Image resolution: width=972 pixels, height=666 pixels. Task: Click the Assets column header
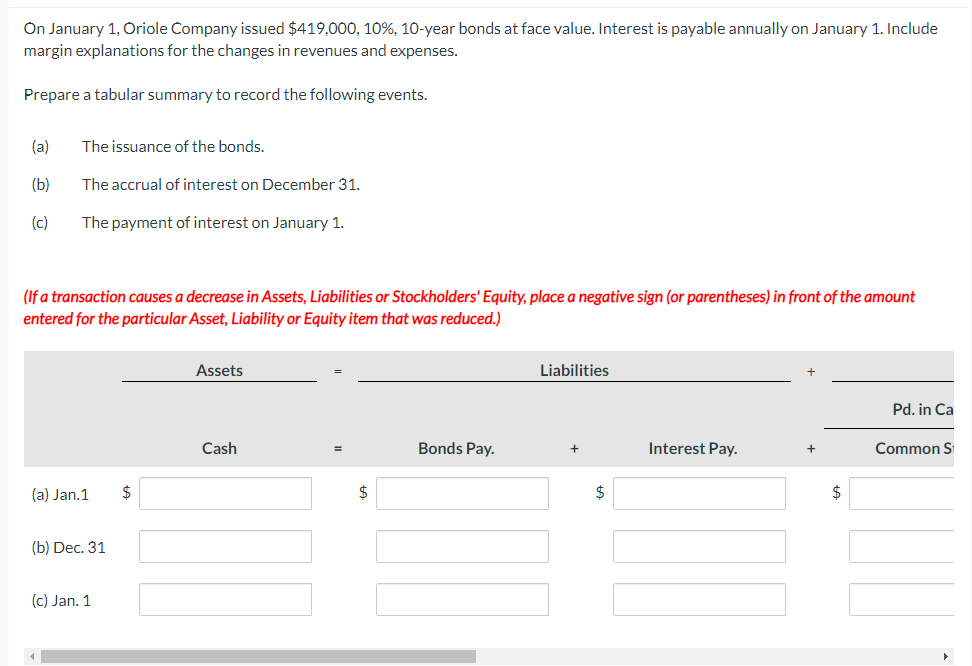(219, 369)
